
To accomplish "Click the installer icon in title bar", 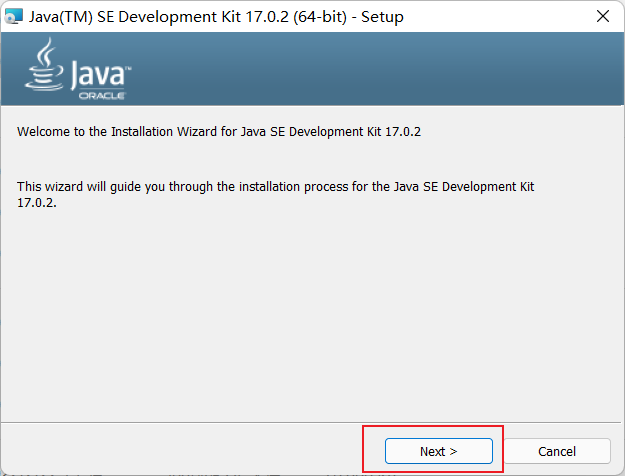I will click(x=13, y=17).
